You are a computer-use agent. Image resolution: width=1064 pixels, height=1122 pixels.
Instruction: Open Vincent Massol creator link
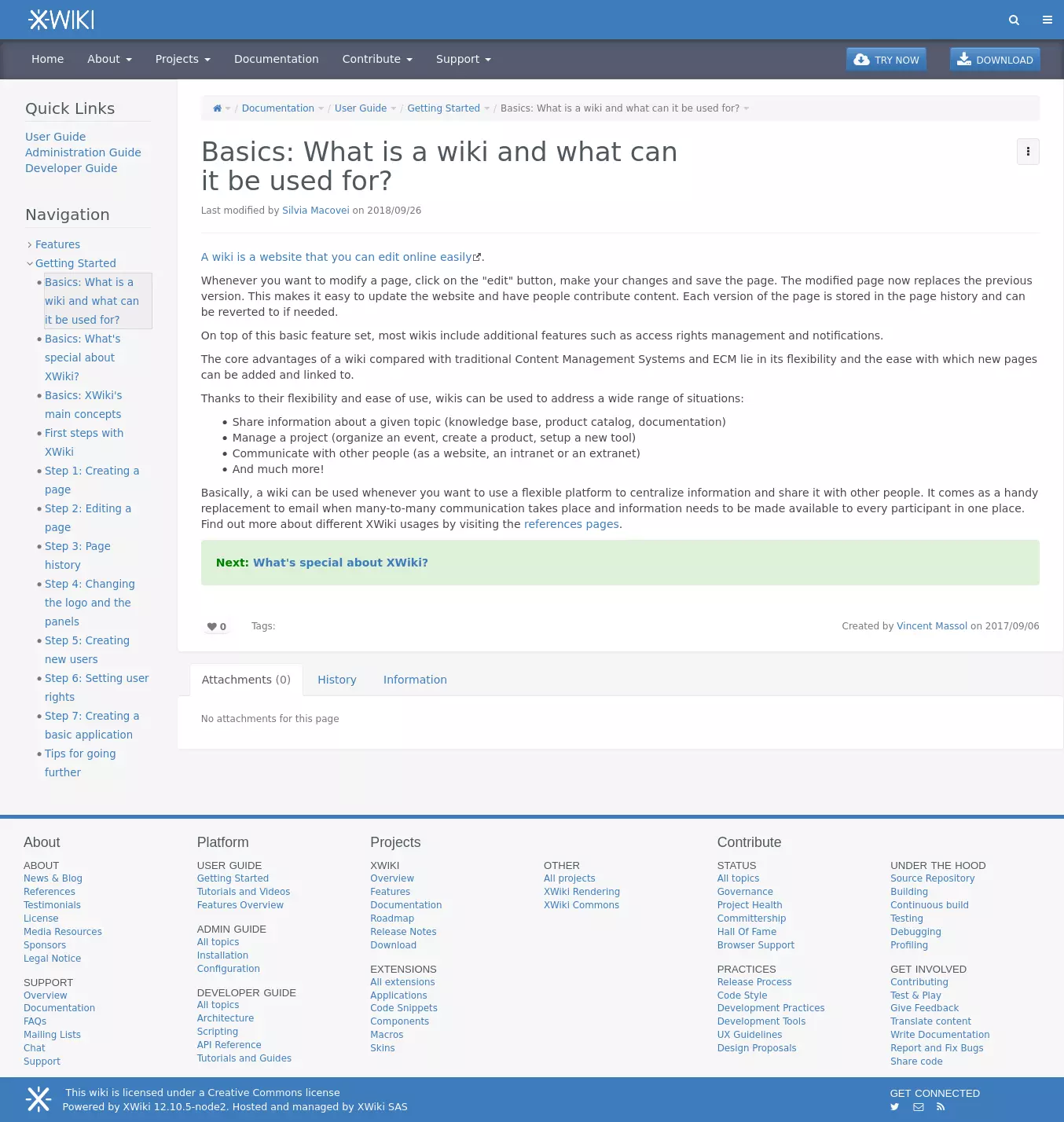pyautogui.click(x=931, y=626)
